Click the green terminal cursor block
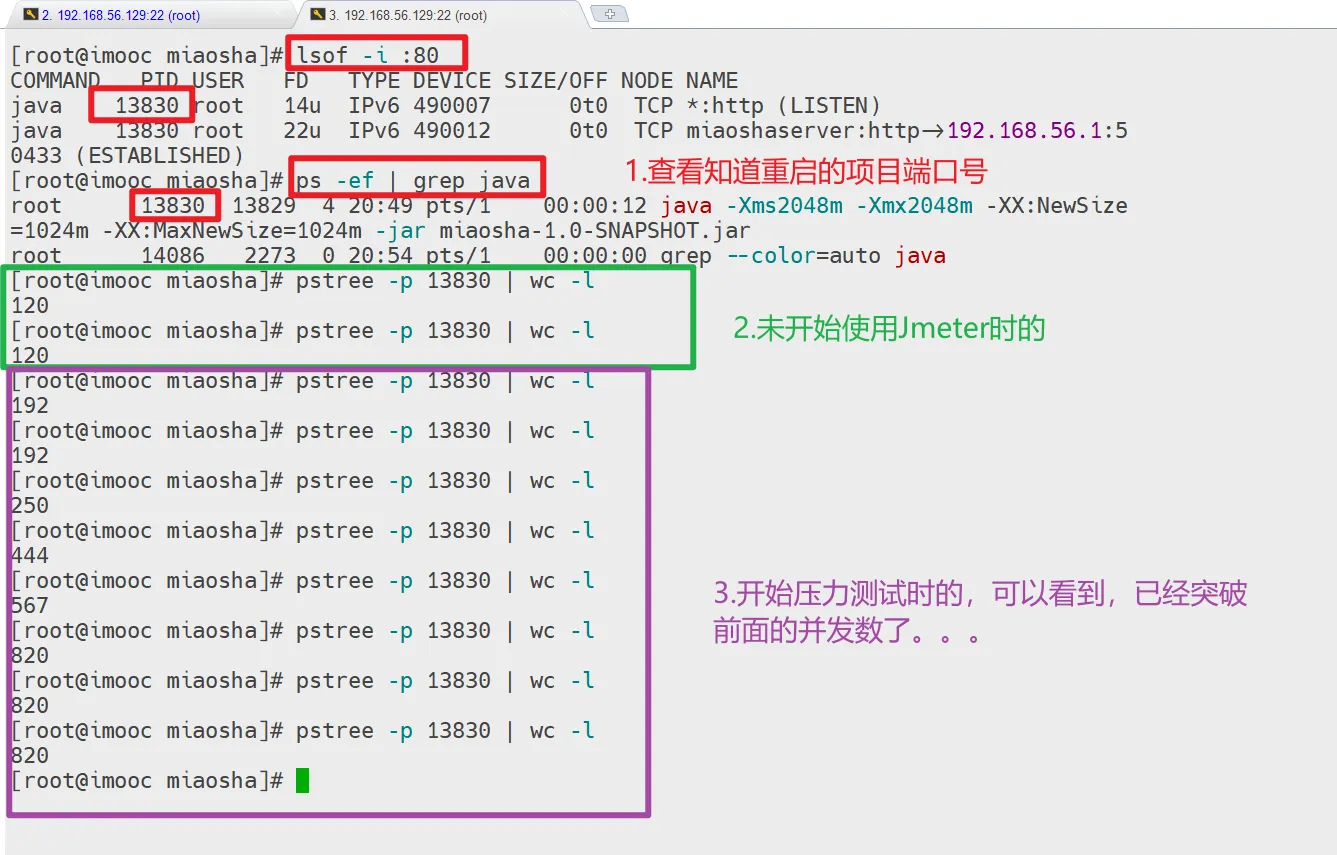 pyautogui.click(x=303, y=781)
